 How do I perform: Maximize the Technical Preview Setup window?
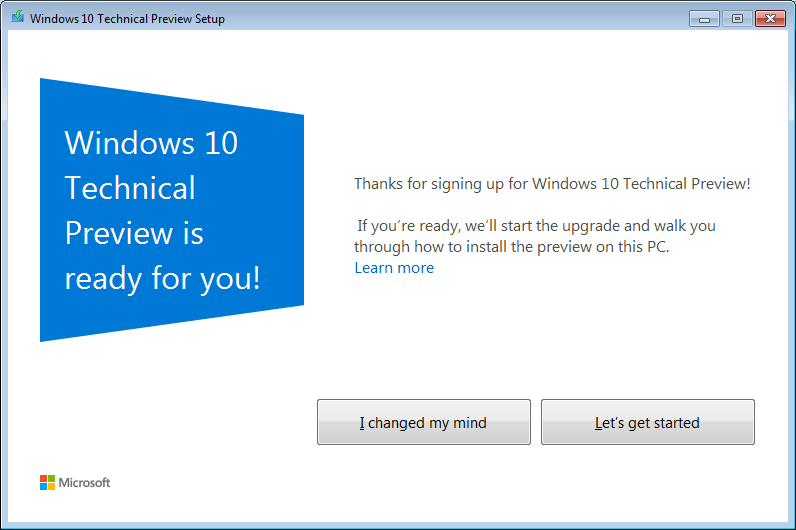click(x=737, y=19)
